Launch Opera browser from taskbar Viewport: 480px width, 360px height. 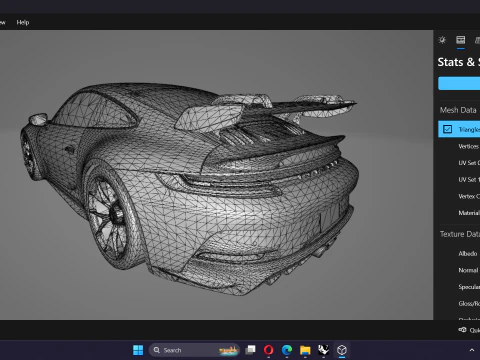click(x=269, y=350)
